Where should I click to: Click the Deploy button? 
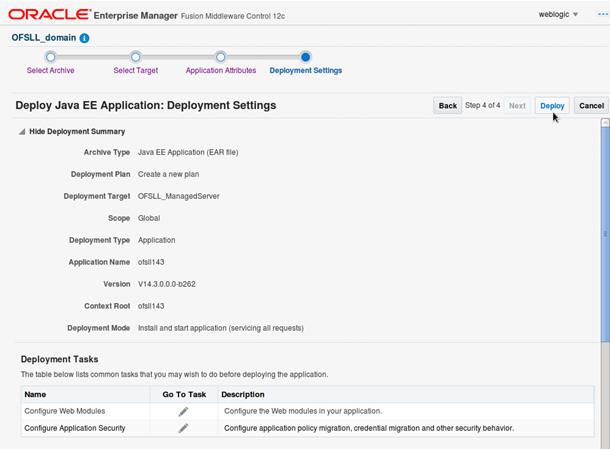[x=552, y=106]
